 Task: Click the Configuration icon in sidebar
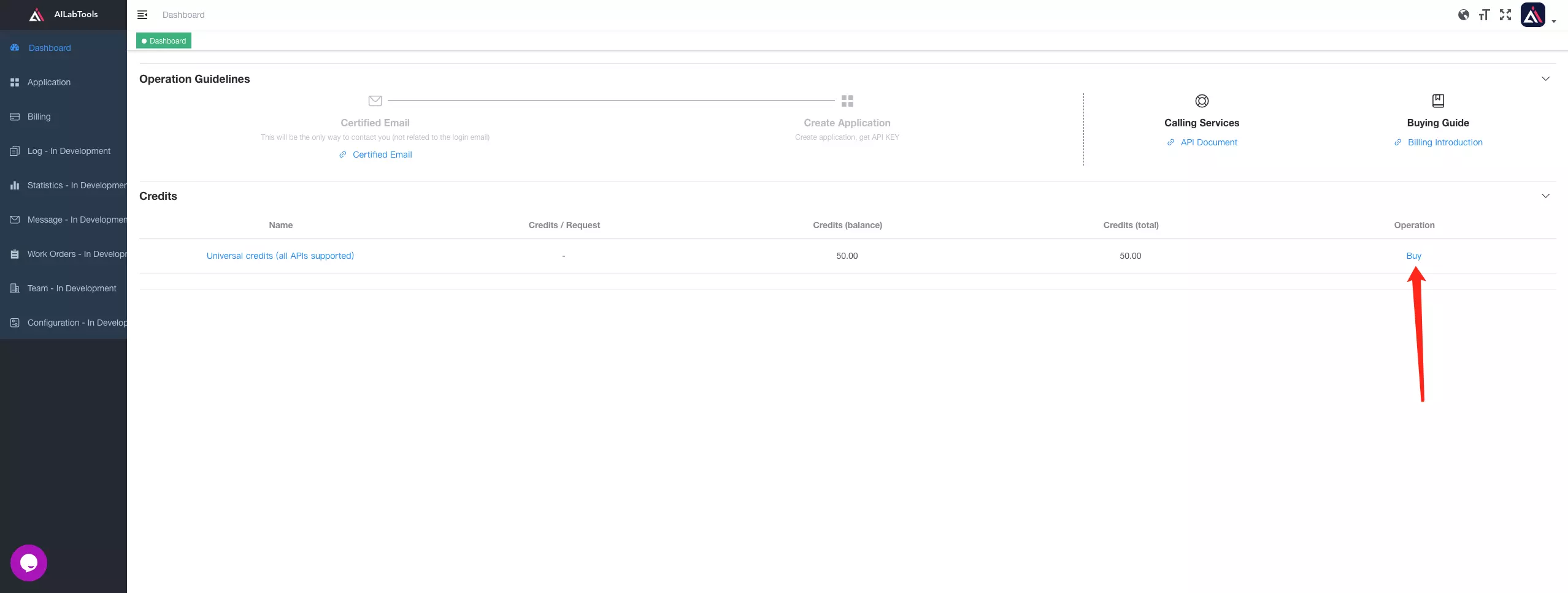(15, 323)
